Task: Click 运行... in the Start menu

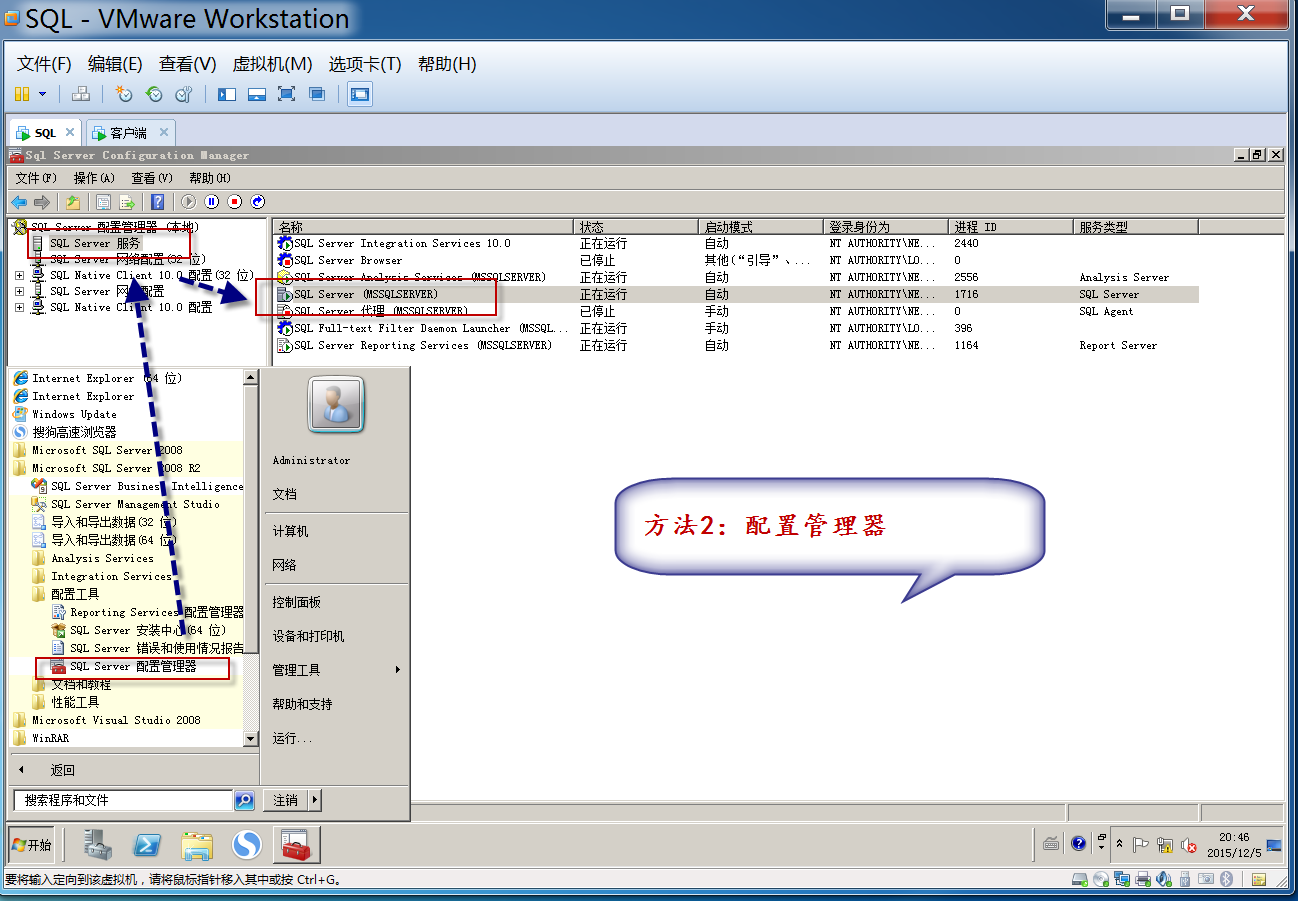Action: 292,738
